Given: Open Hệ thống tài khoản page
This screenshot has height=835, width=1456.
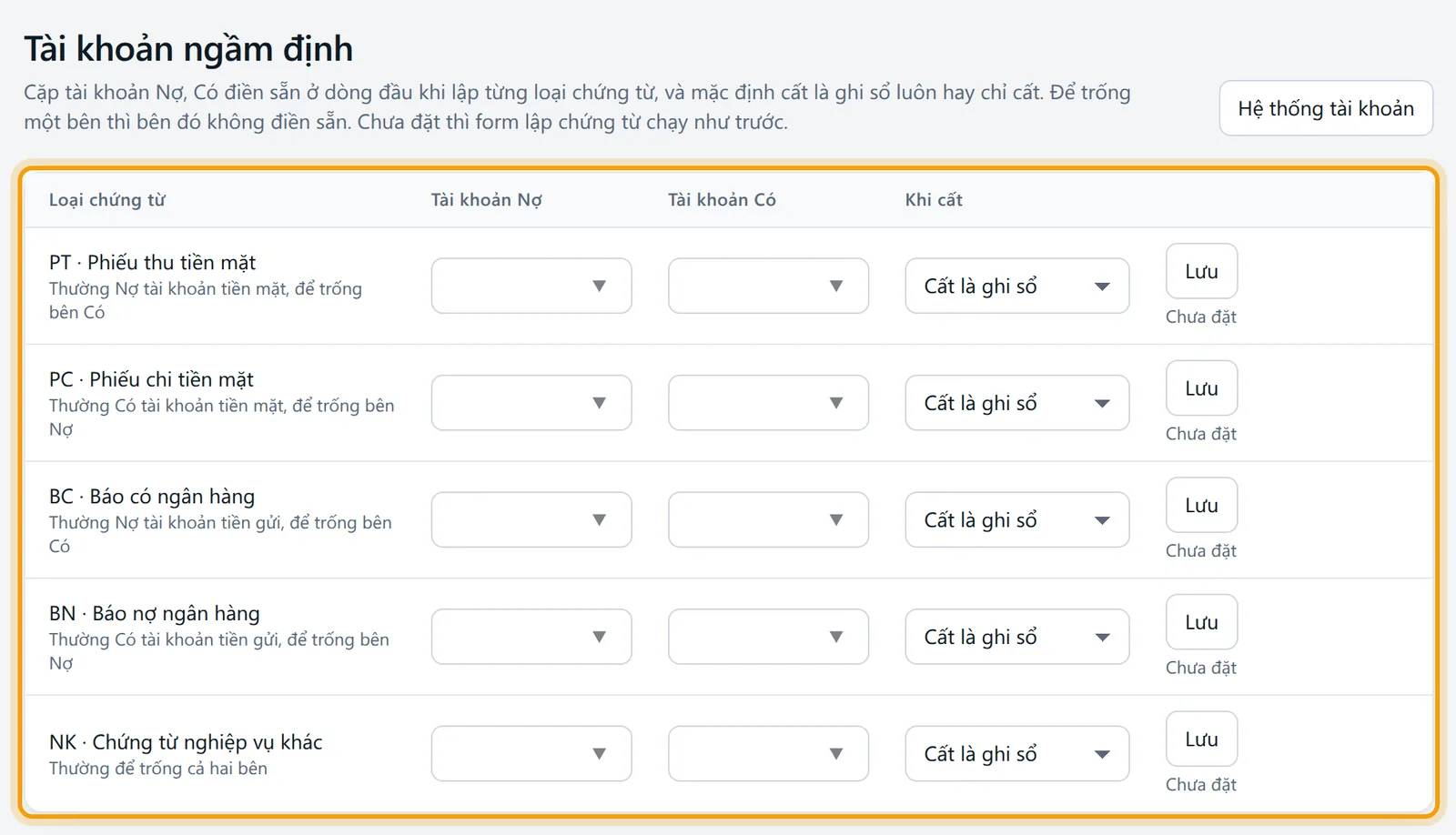Looking at the screenshot, I should (x=1326, y=108).
